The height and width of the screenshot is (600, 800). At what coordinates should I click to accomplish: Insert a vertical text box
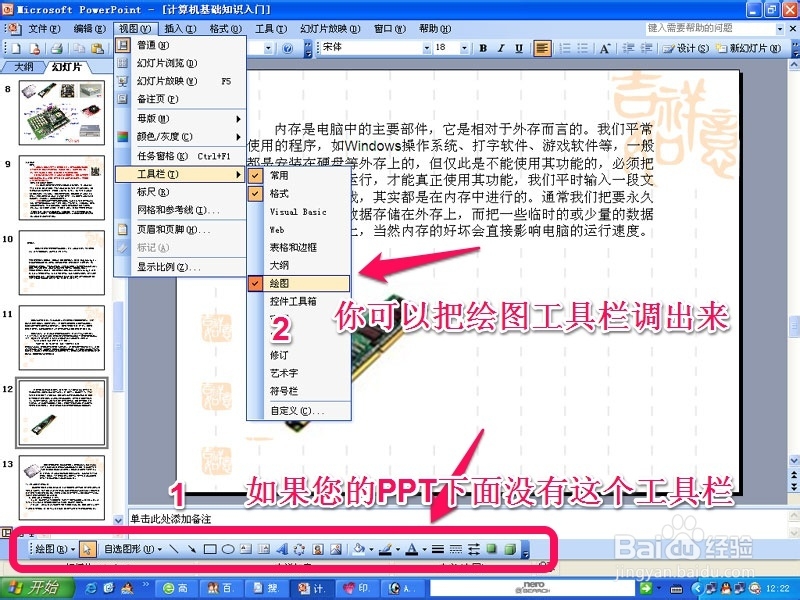pos(264,549)
